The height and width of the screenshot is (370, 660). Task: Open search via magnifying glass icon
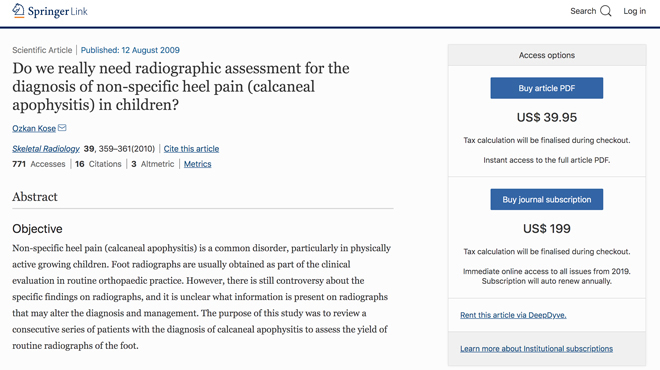tap(606, 11)
